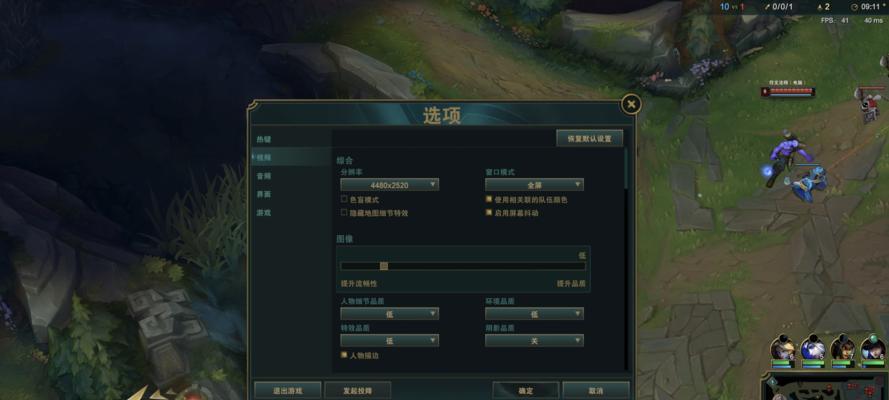
Task: Open the 阴影品质 dropdown set to 关
Action: (534, 341)
